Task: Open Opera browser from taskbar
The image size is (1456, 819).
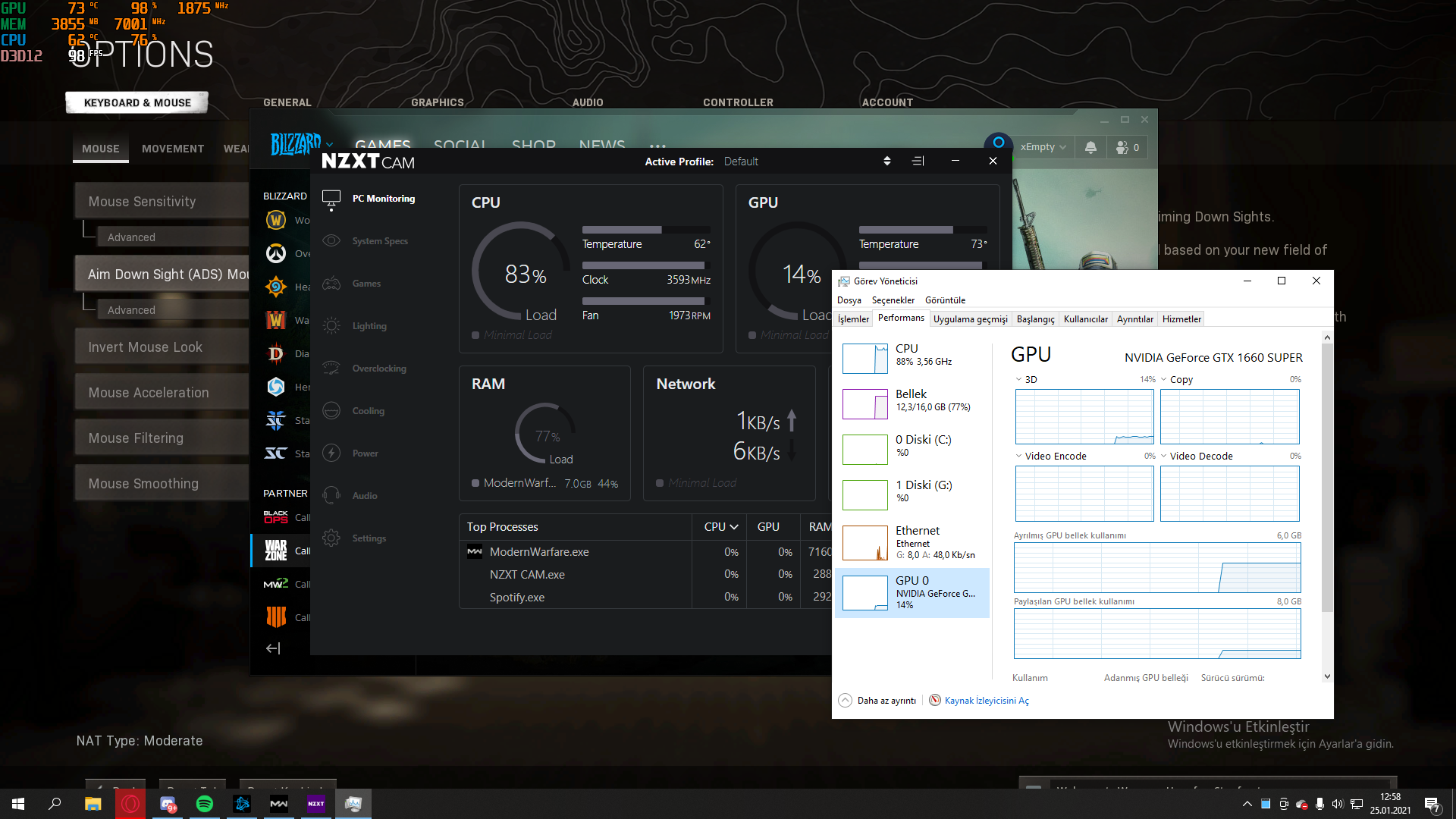Action: 130,804
